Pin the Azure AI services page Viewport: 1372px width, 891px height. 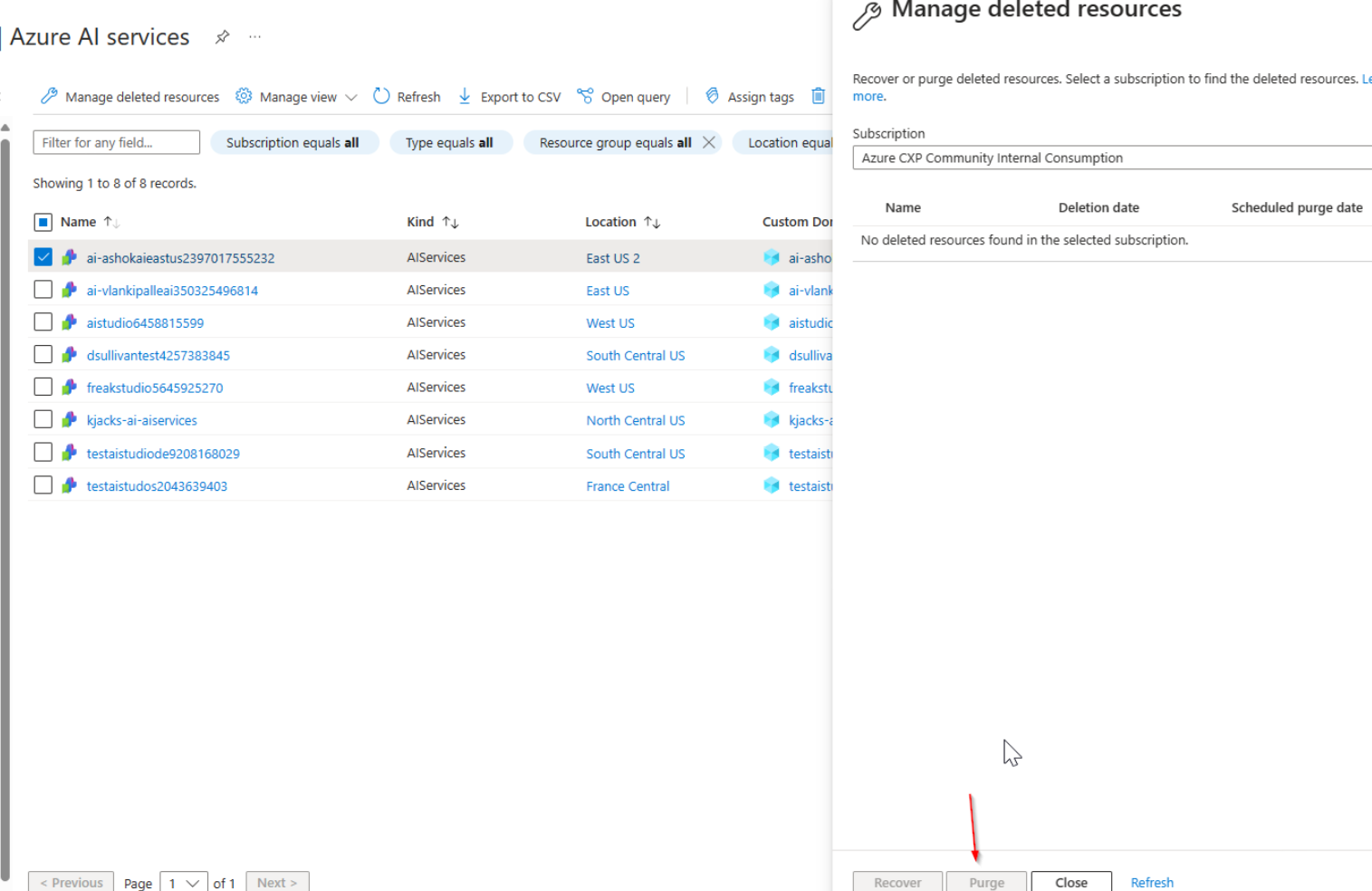click(222, 37)
